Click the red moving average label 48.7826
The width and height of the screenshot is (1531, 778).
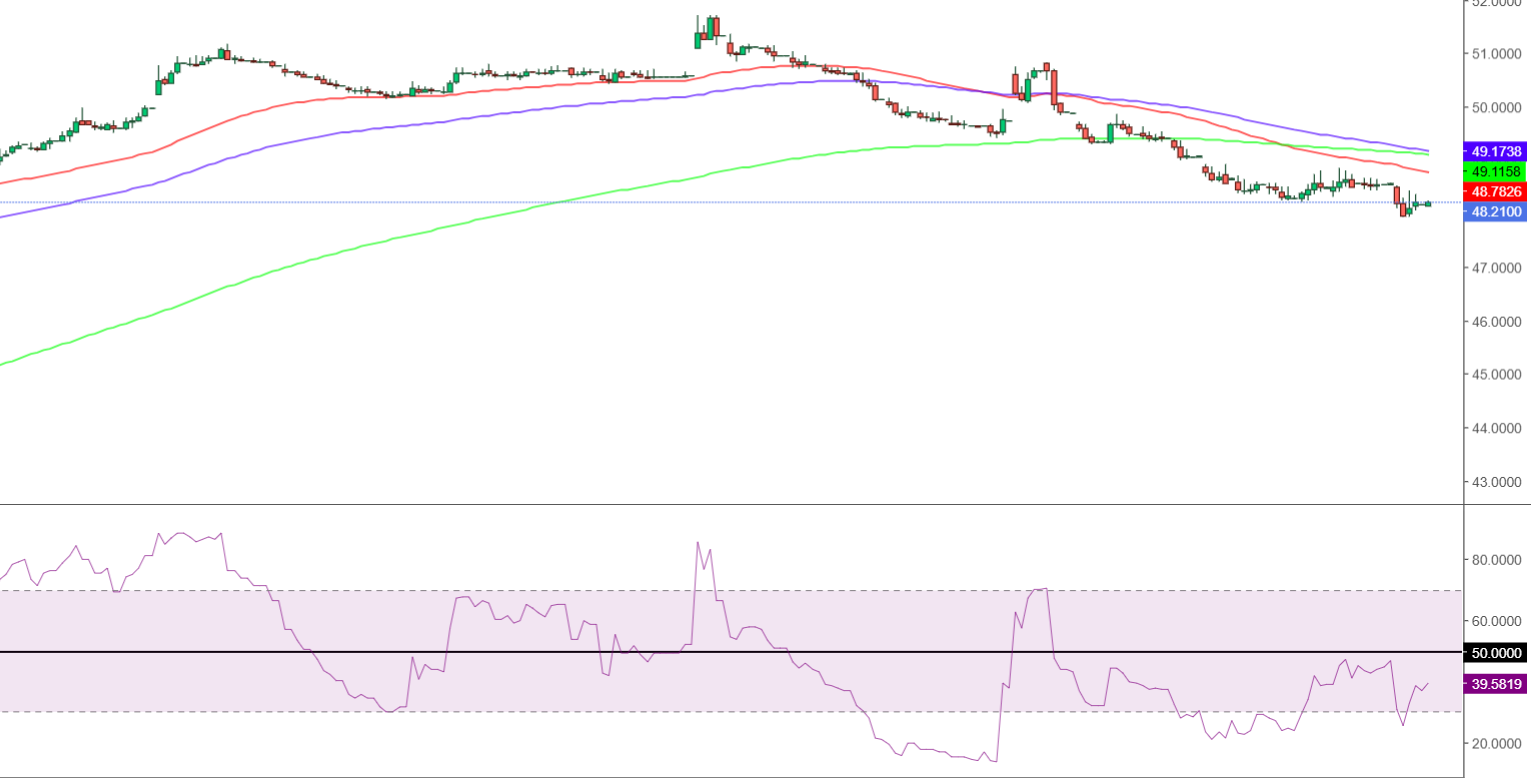click(1494, 191)
